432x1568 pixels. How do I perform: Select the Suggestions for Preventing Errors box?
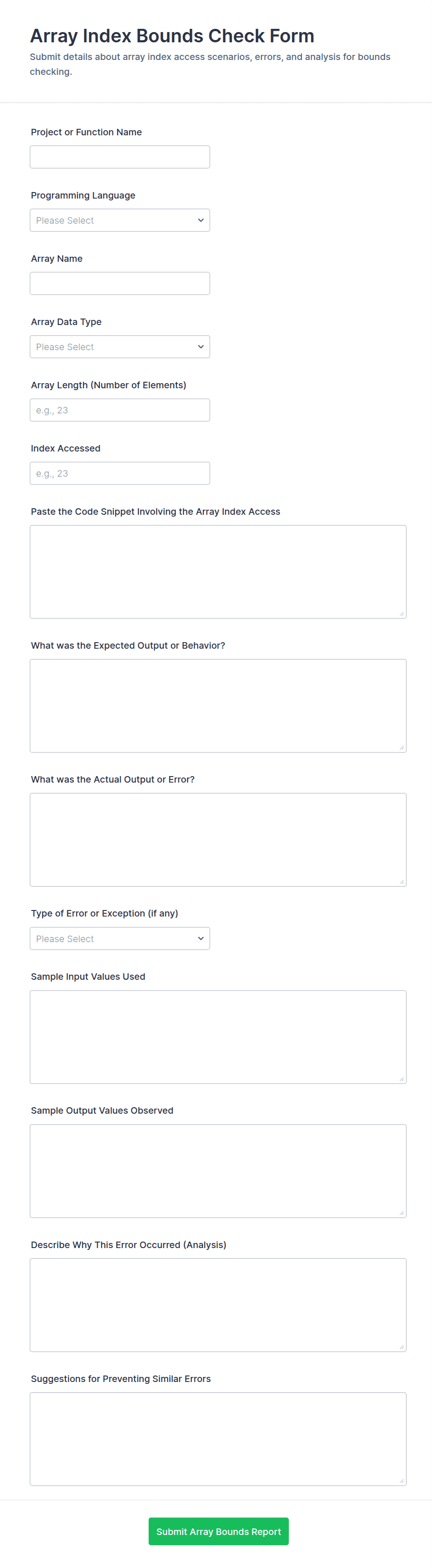(218, 1439)
